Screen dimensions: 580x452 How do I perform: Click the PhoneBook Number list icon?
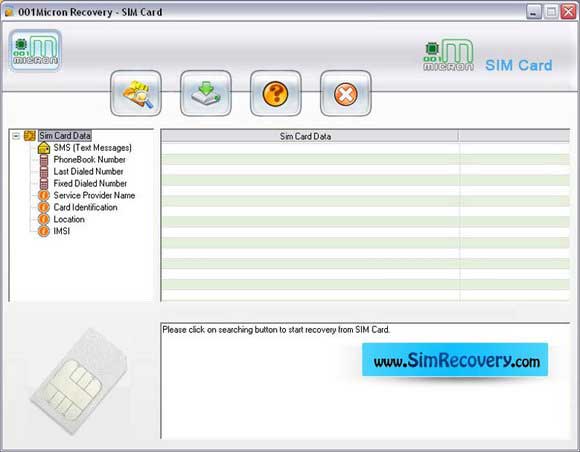point(44,160)
